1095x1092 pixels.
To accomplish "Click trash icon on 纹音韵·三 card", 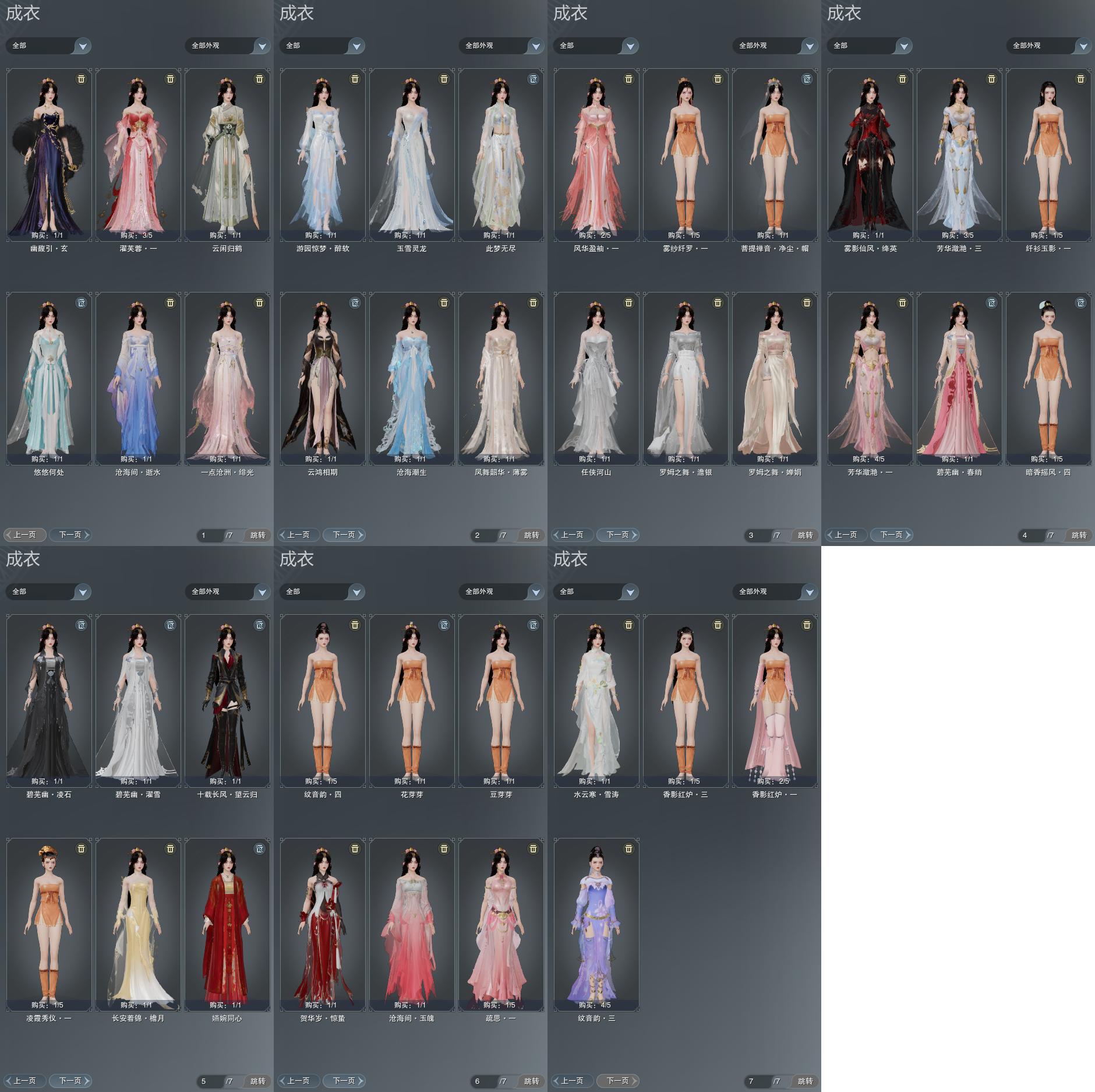I will tap(628, 848).
